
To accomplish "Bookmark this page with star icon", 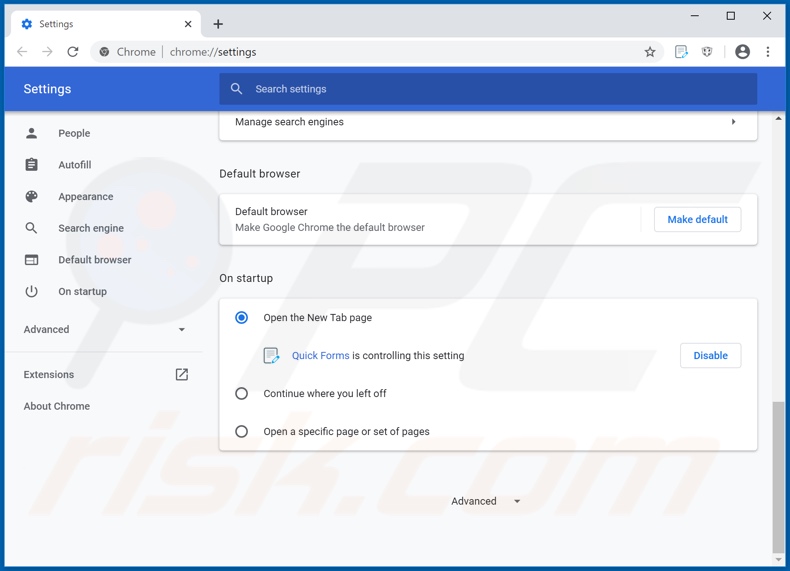I will [650, 52].
